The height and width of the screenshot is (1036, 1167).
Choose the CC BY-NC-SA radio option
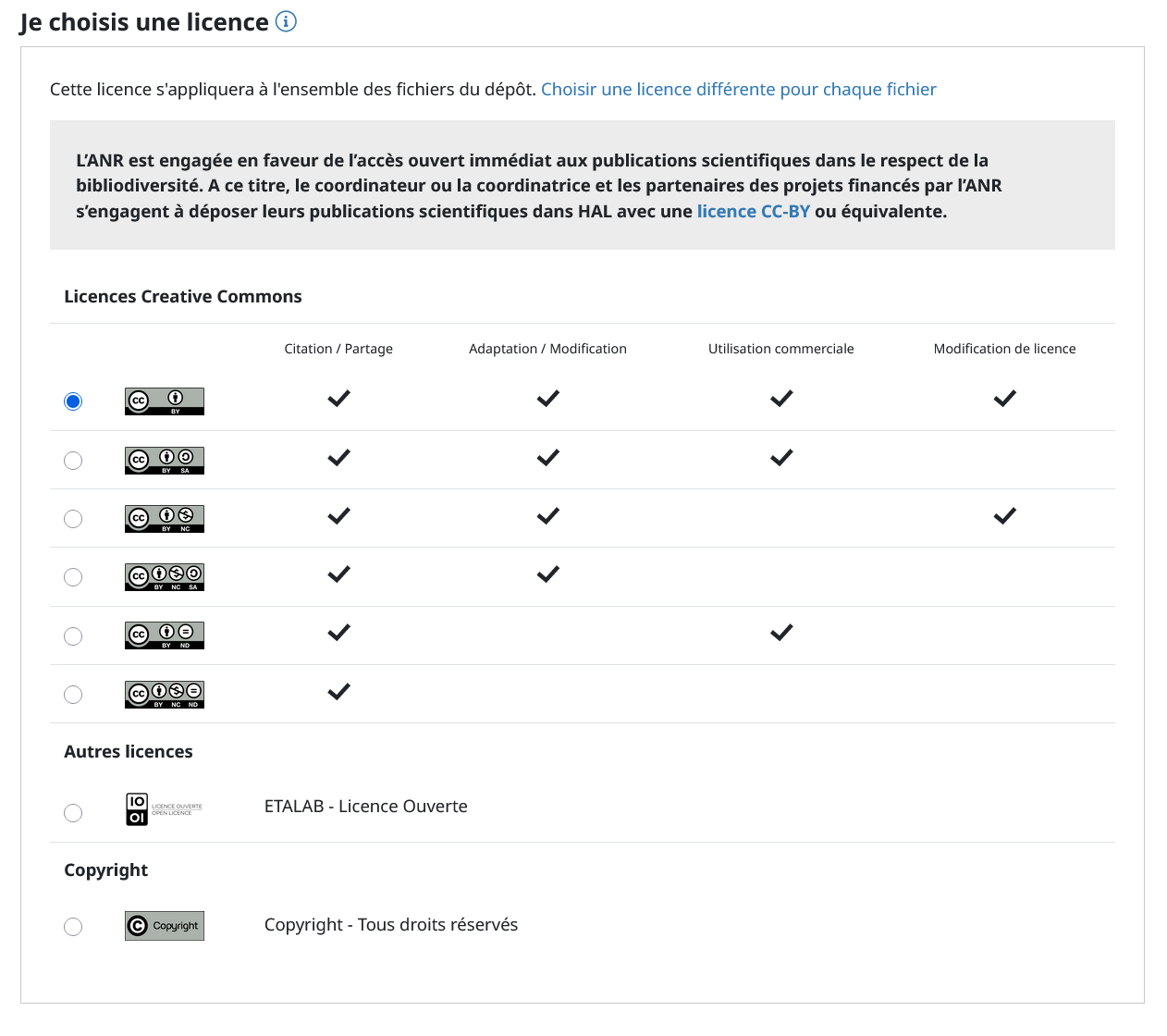click(x=73, y=577)
